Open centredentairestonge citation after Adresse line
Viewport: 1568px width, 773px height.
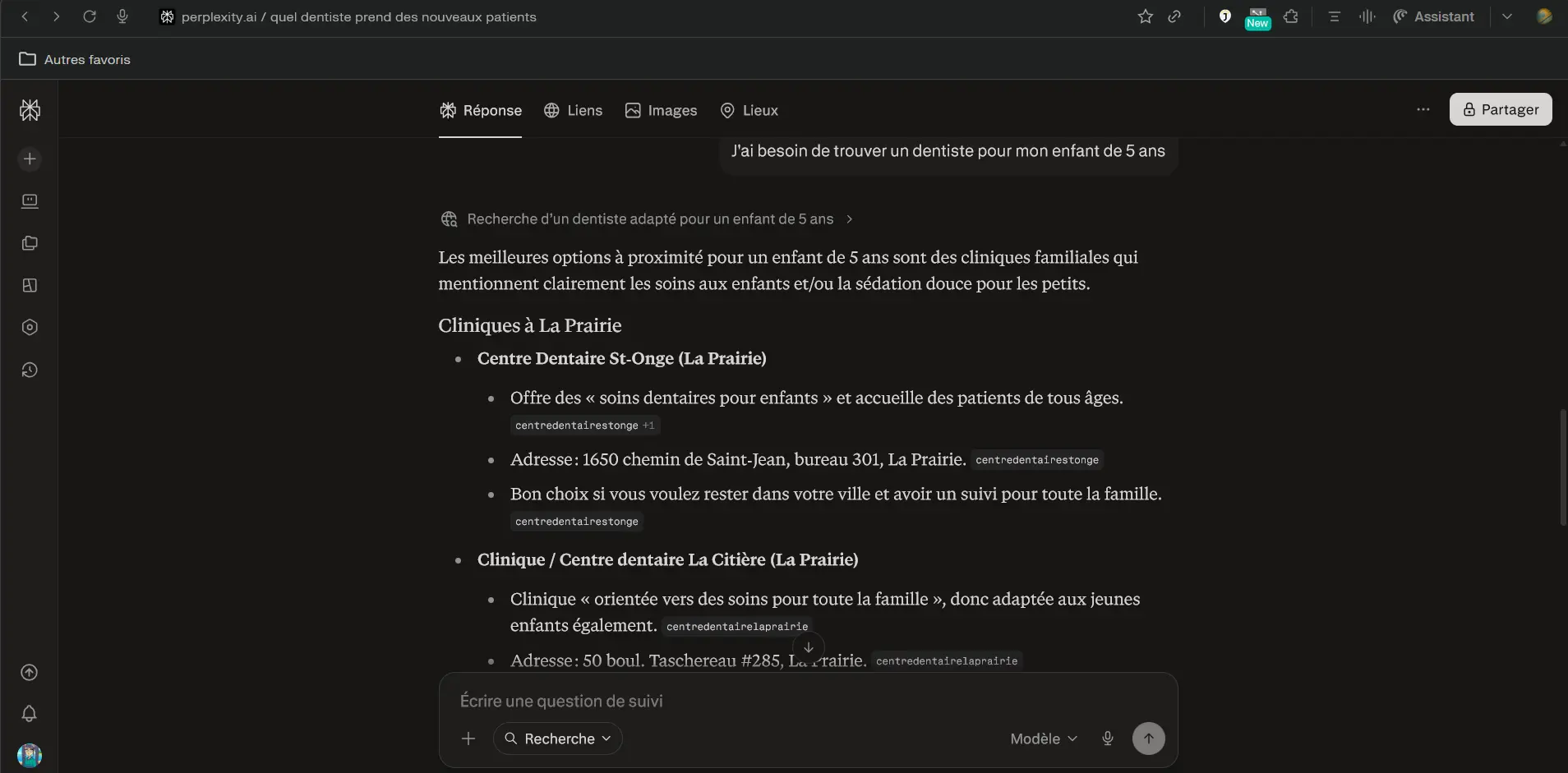[1037, 459]
